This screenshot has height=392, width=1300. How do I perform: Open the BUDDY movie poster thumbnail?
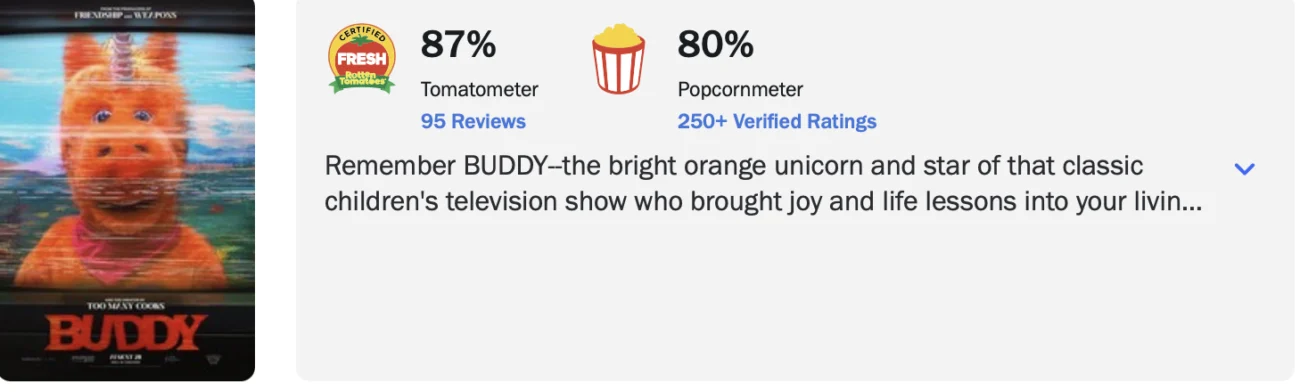(x=127, y=190)
